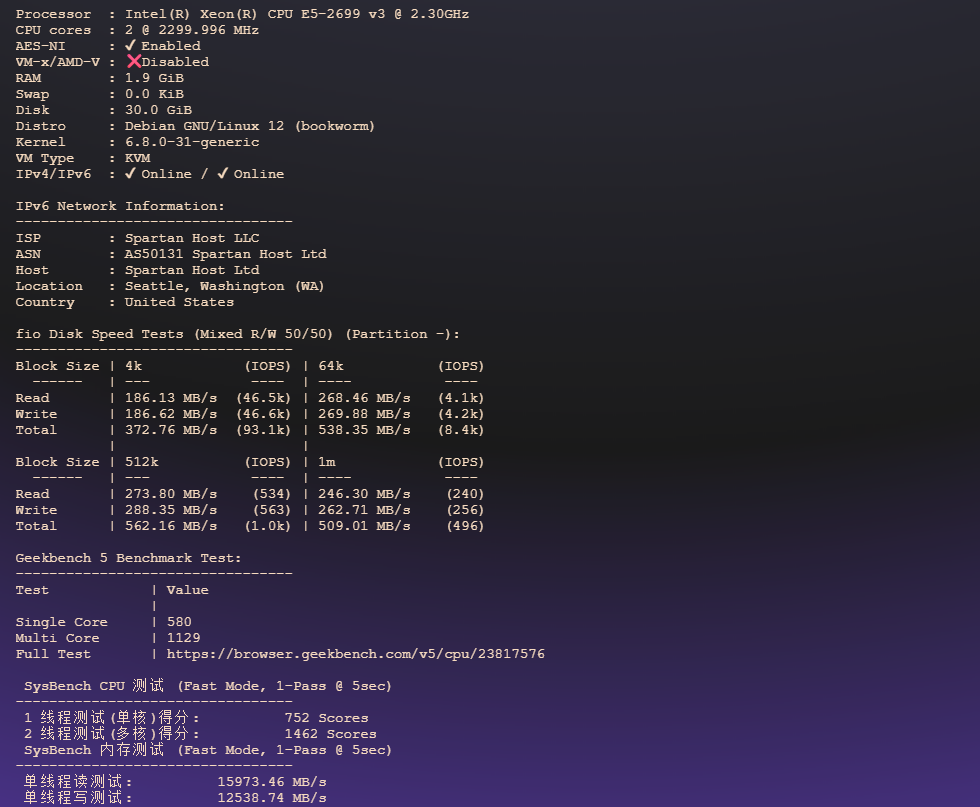Viewport: 980px width, 807px height.
Task: Click the KVM VM type value
Action: [137, 158]
